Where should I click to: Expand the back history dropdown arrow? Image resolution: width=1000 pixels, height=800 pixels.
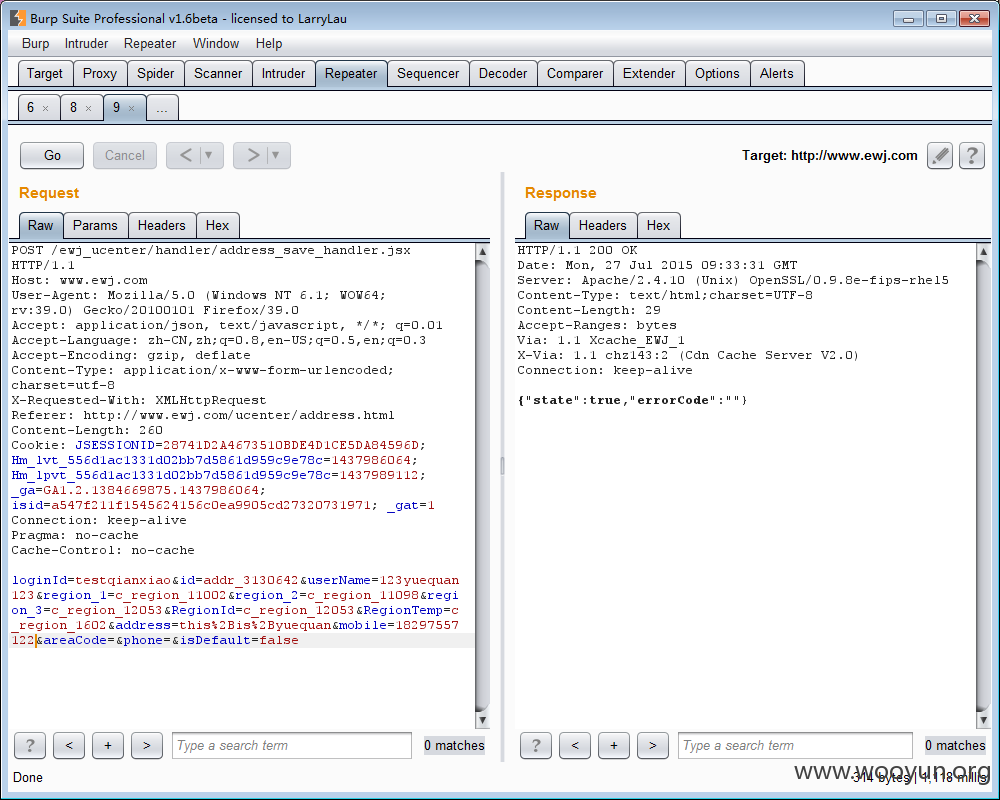pos(209,156)
